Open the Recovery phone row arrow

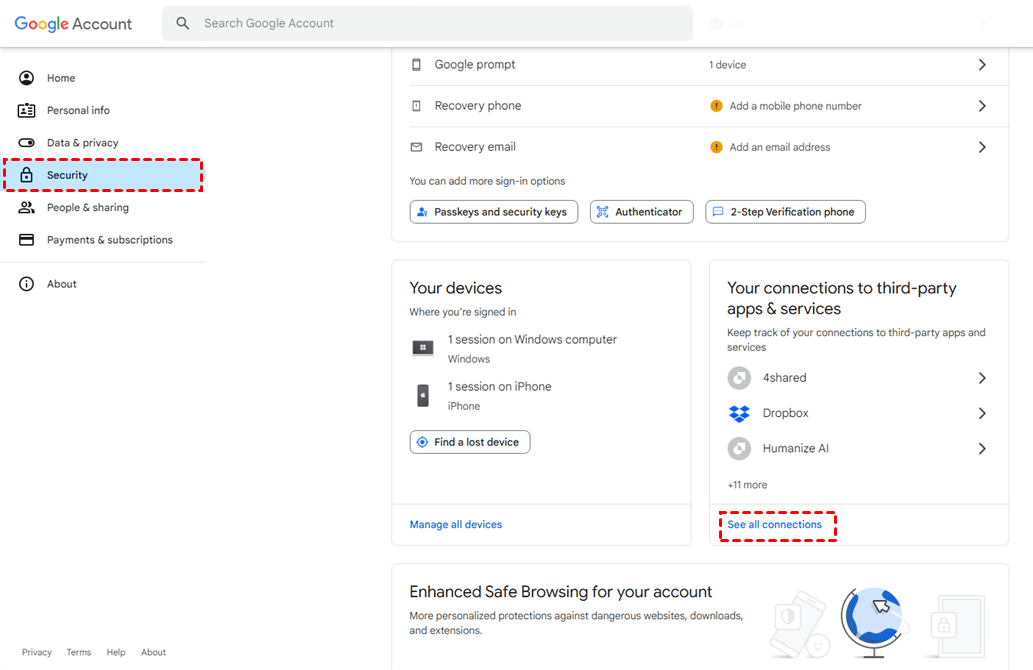982,106
